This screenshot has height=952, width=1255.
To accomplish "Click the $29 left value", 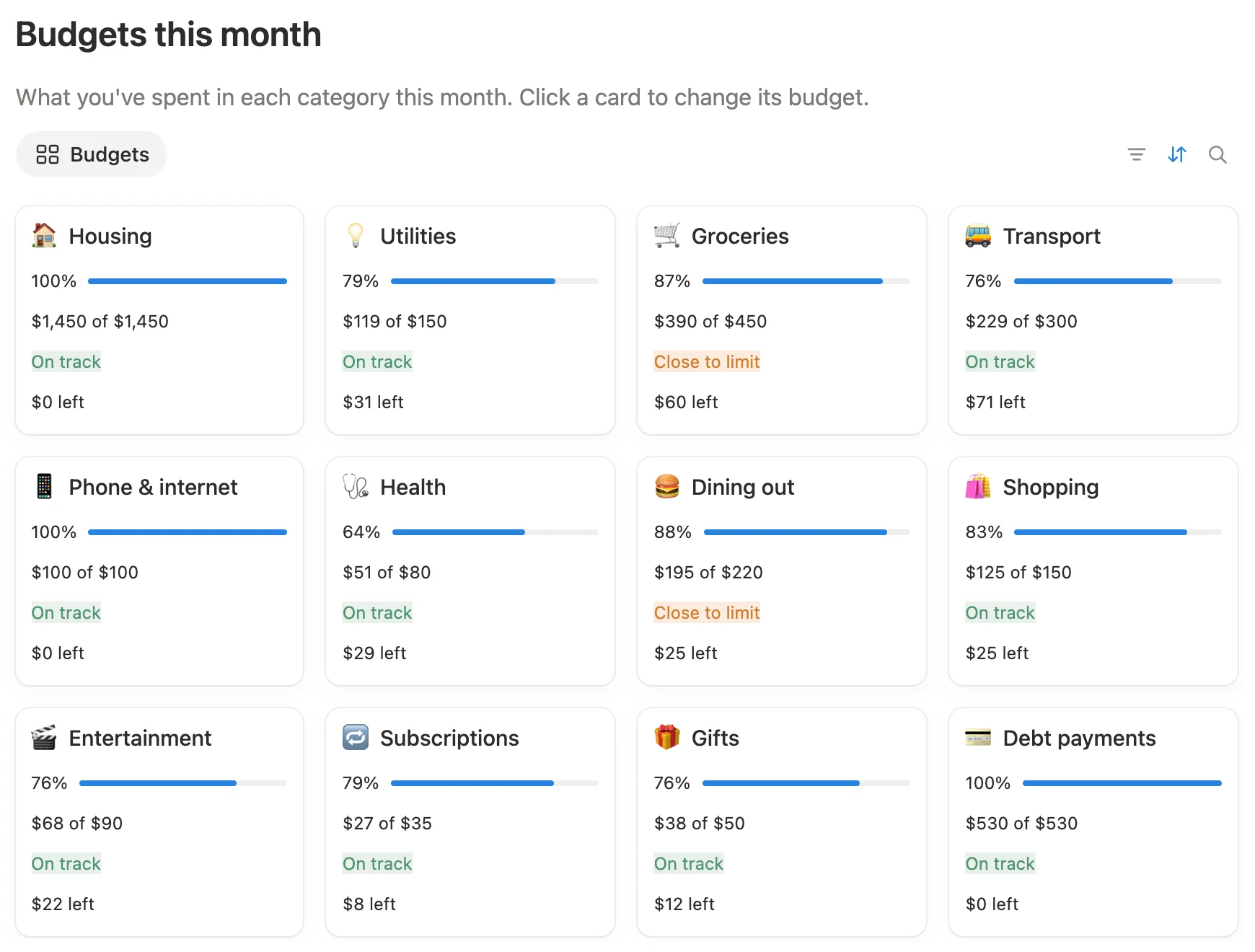I will 374,653.
